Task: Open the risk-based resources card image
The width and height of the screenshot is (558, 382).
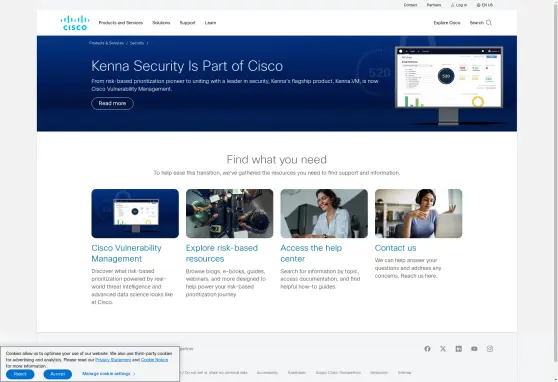Action: point(230,213)
